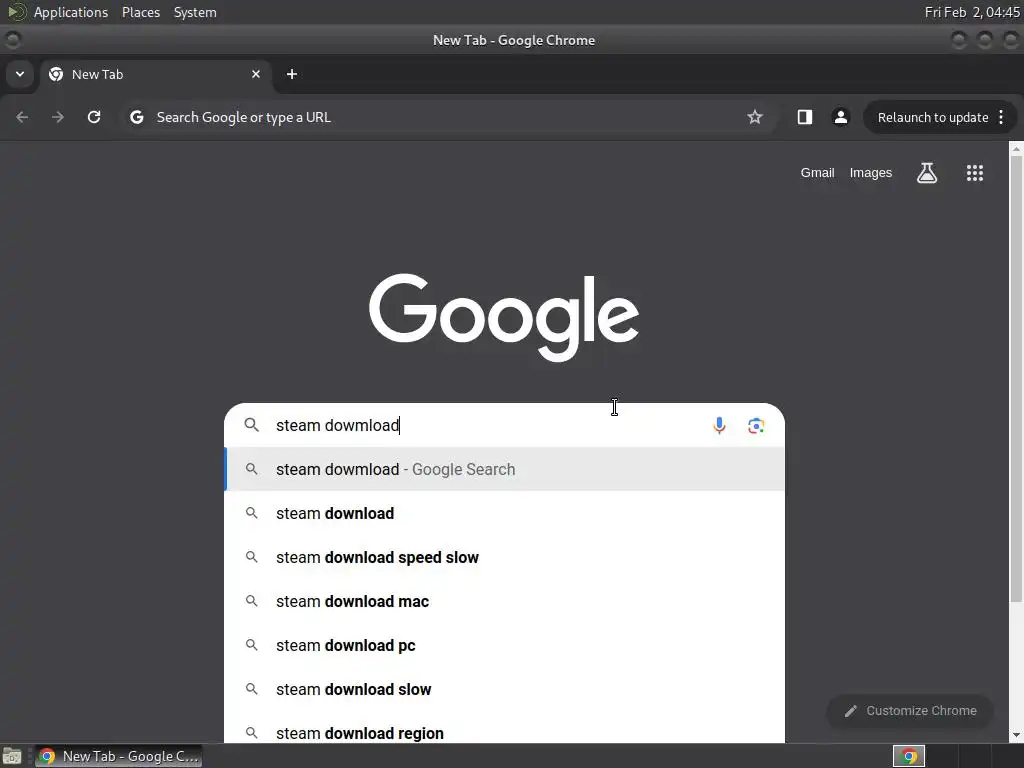Search by image with Google Lens icon

(x=756, y=426)
